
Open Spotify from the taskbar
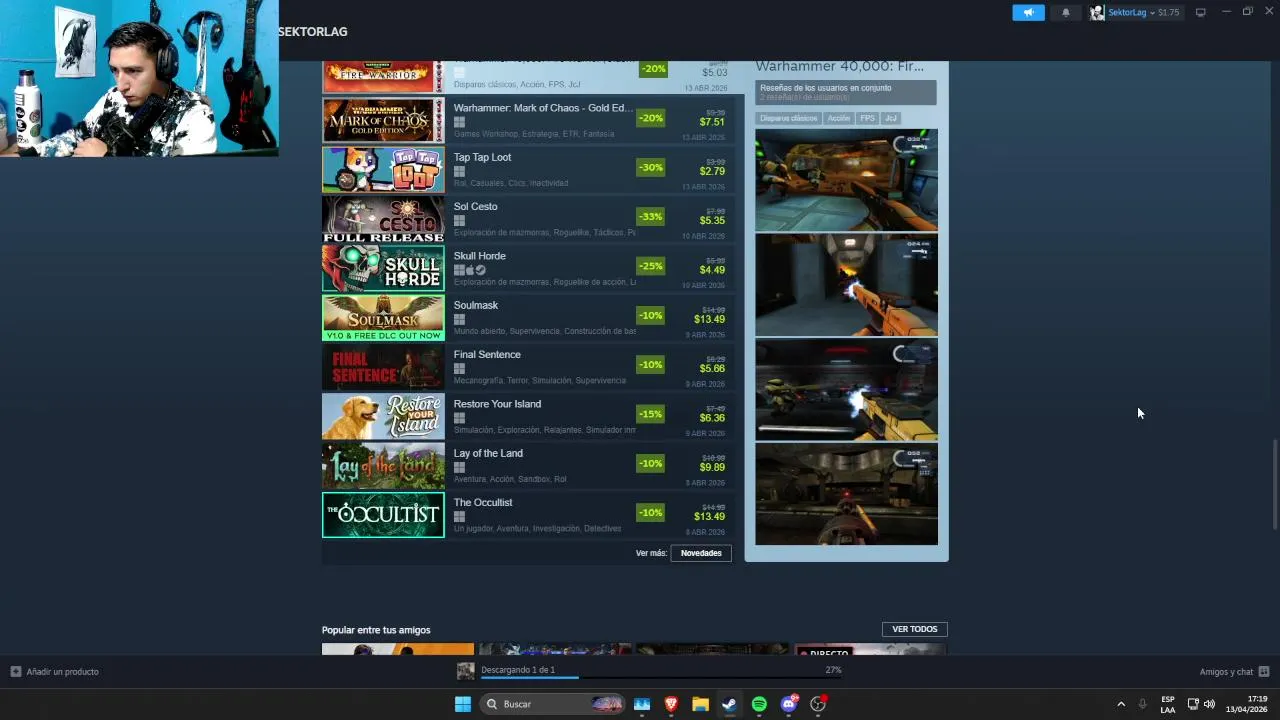point(759,704)
